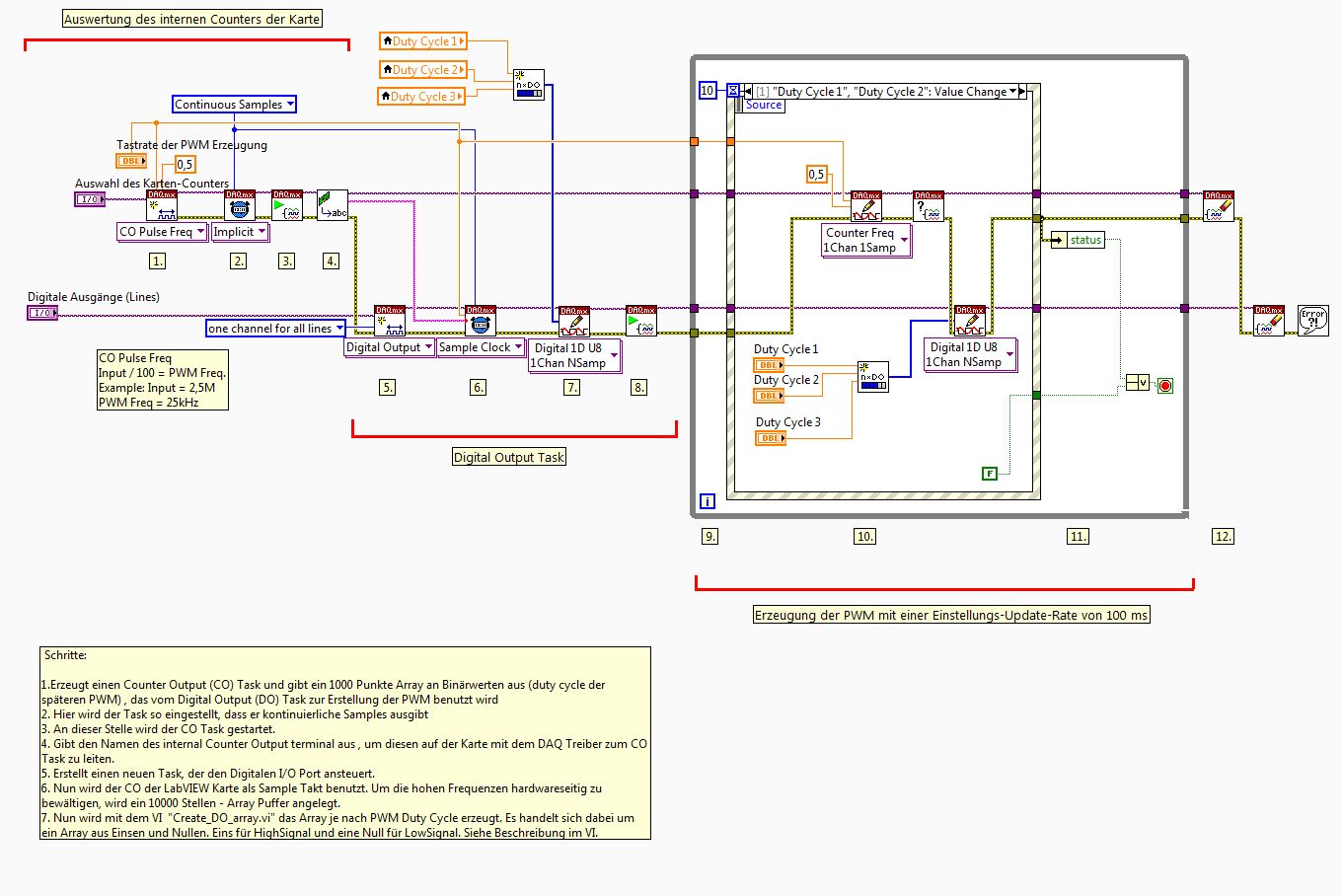Image resolution: width=1343 pixels, height=896 pixels.
Task: Select the DAQmx Write VI labeled step 7
Action: coord(574,321)
